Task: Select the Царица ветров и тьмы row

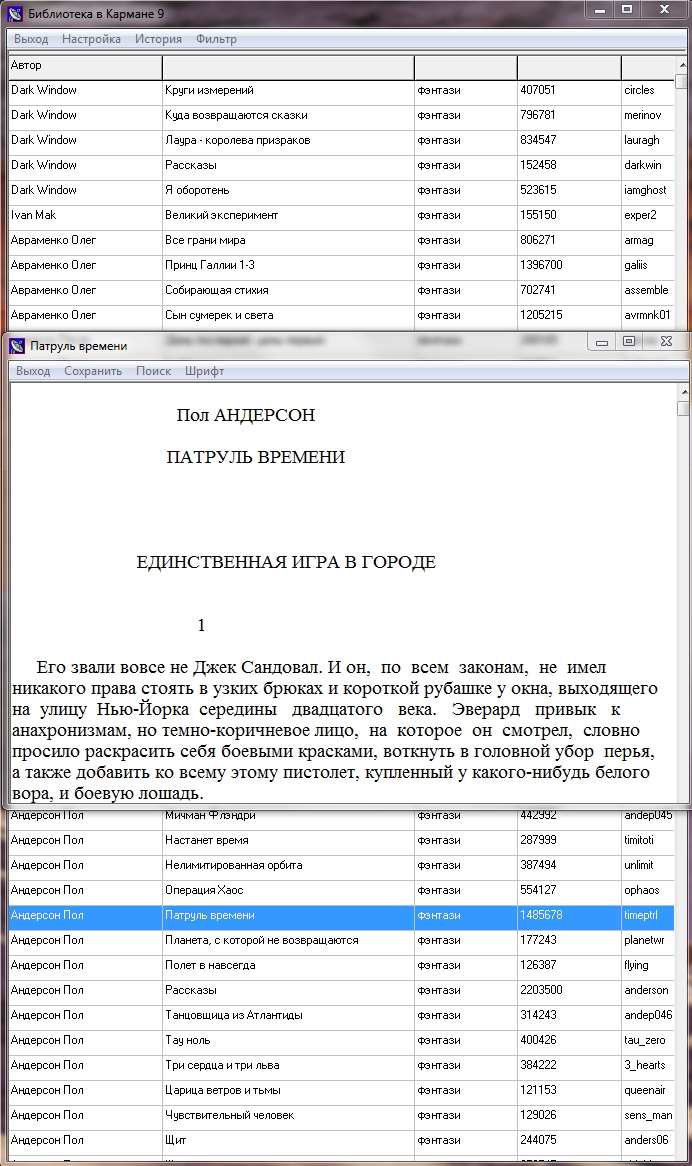Action: click(x=341, y=1091)
